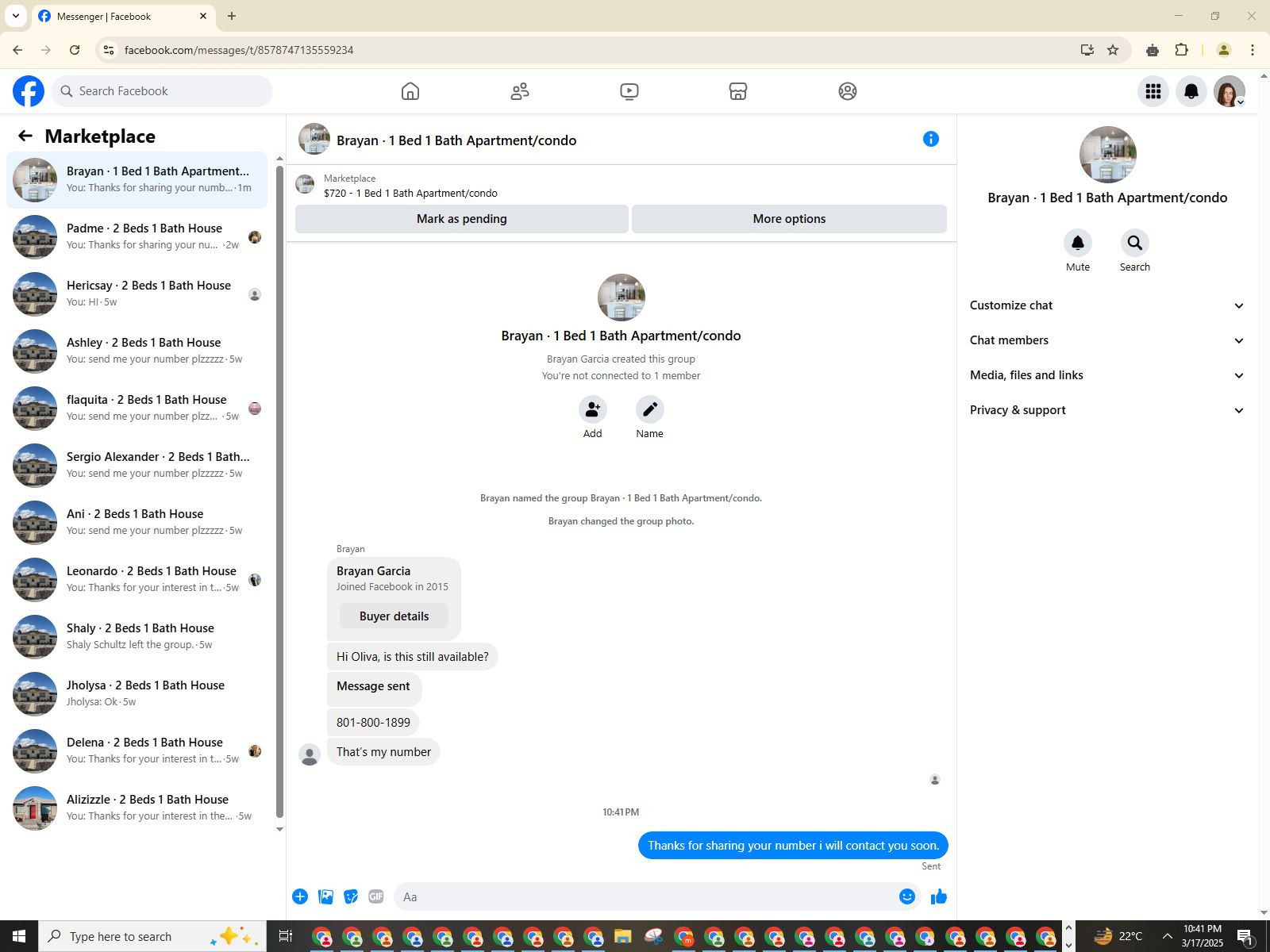This screenshot has width=1270, height=952.
Task: Open the Chrome three-dot menu
Action: pos(1253,50)
